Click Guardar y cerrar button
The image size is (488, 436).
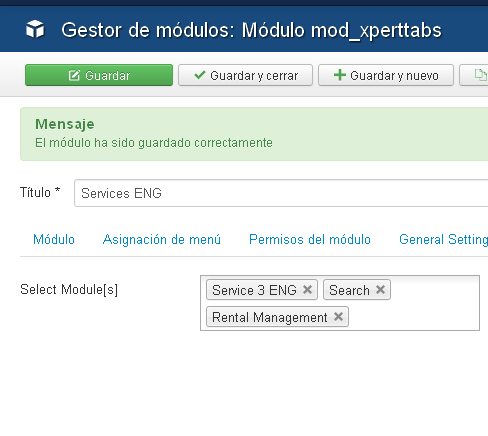coord(245,75)
